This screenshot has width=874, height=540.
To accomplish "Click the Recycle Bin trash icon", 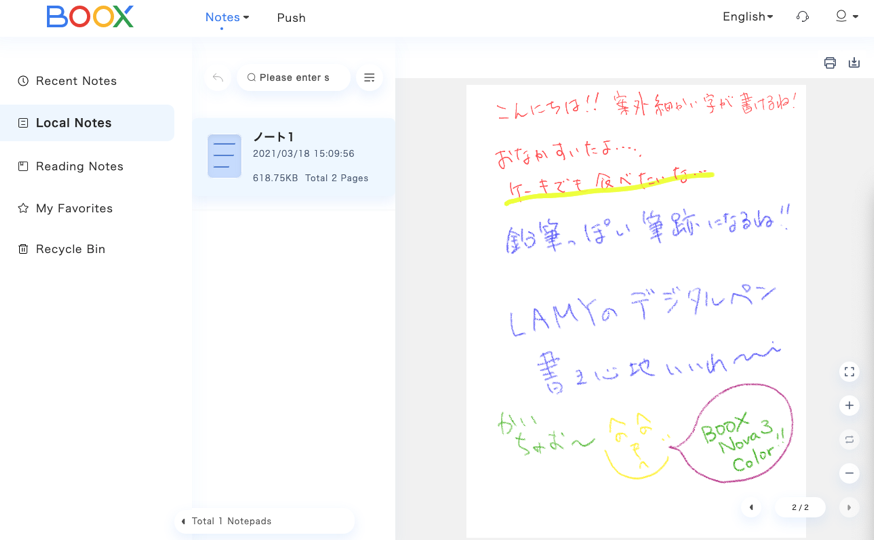I will tap(23, 249).
